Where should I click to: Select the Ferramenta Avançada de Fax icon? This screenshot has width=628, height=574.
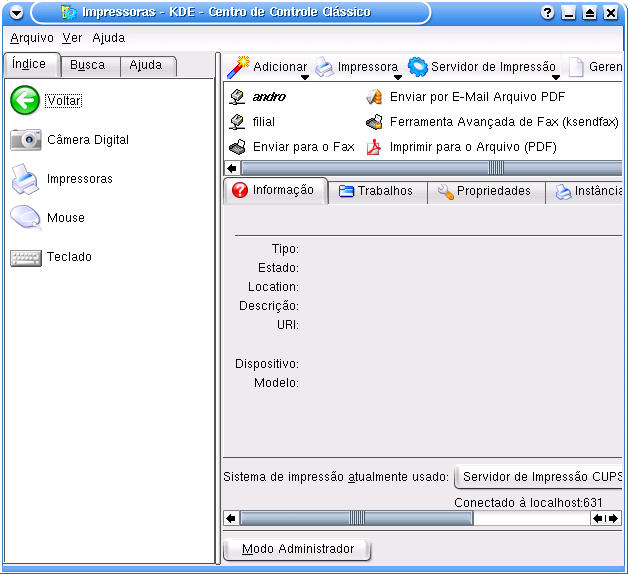(x=374, y=122)
